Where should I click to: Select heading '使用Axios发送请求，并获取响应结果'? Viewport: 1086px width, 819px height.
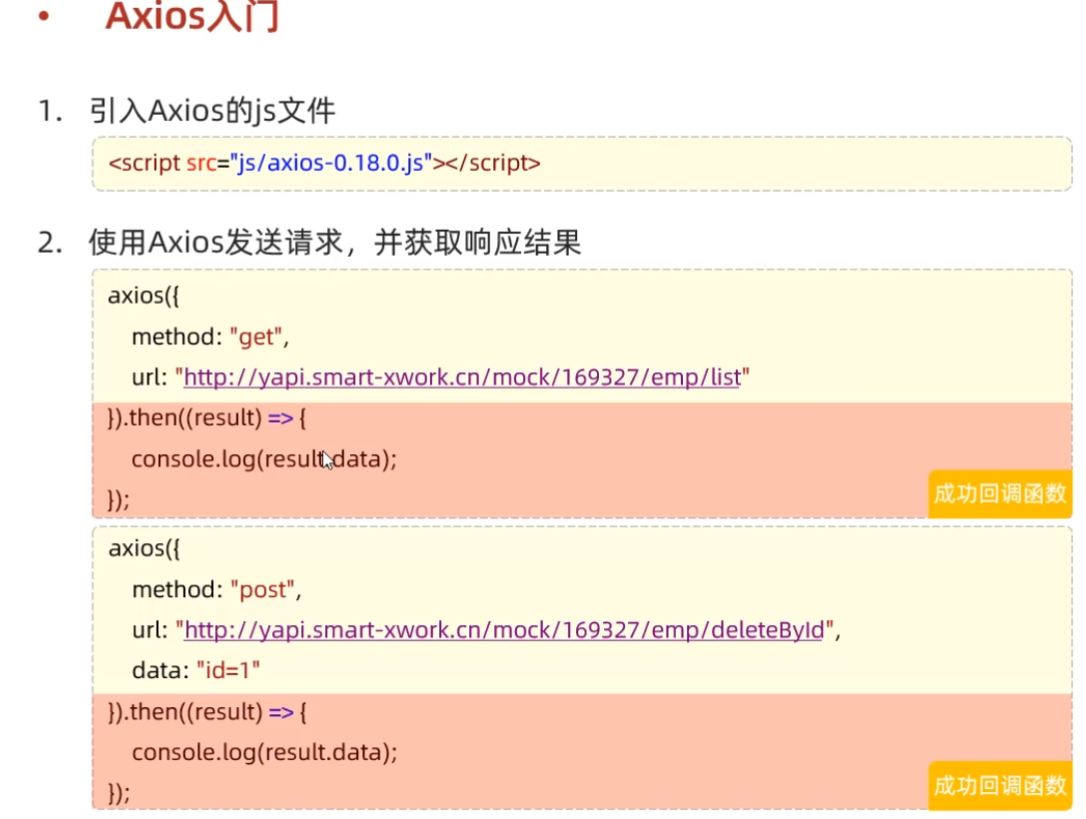(x=335, y=243)
